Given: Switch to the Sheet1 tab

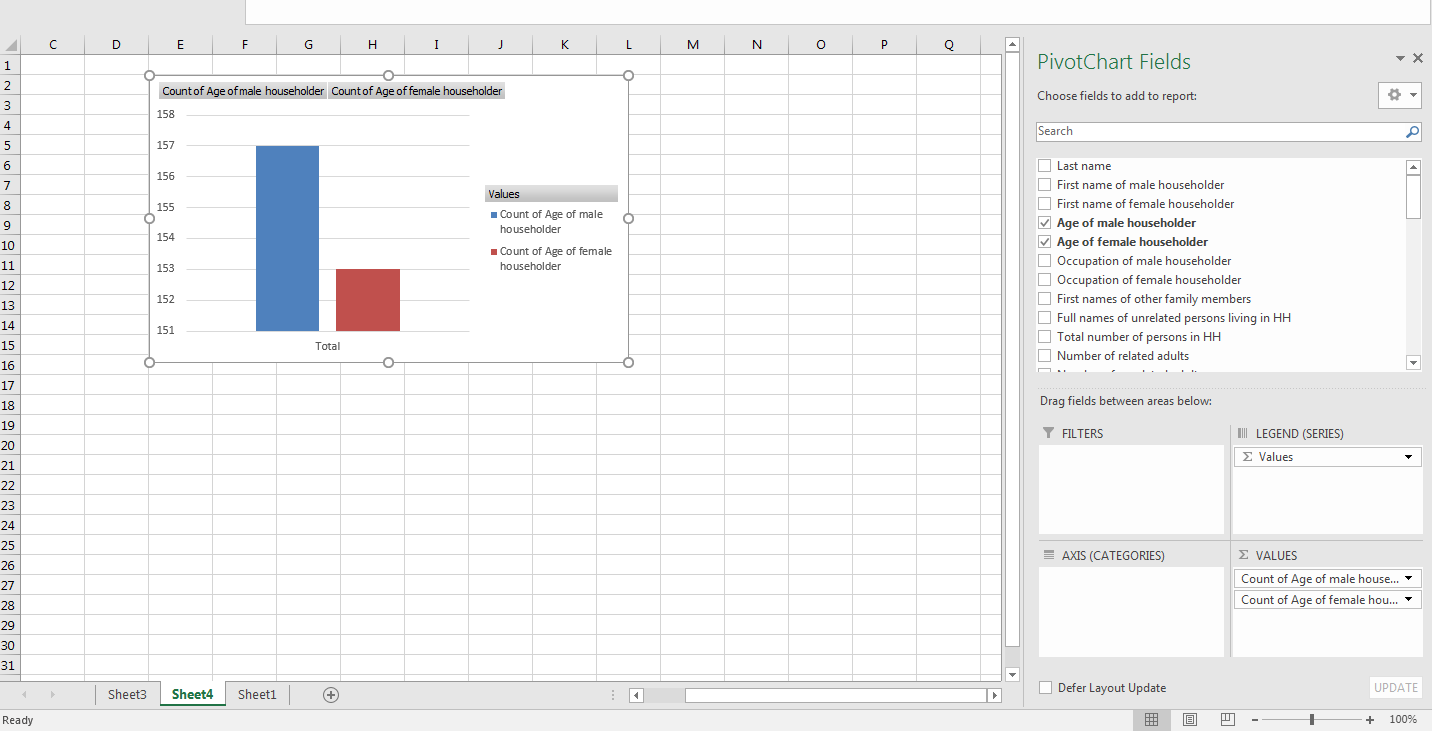Looking at the screenshot, I should [x=257, y=695].
